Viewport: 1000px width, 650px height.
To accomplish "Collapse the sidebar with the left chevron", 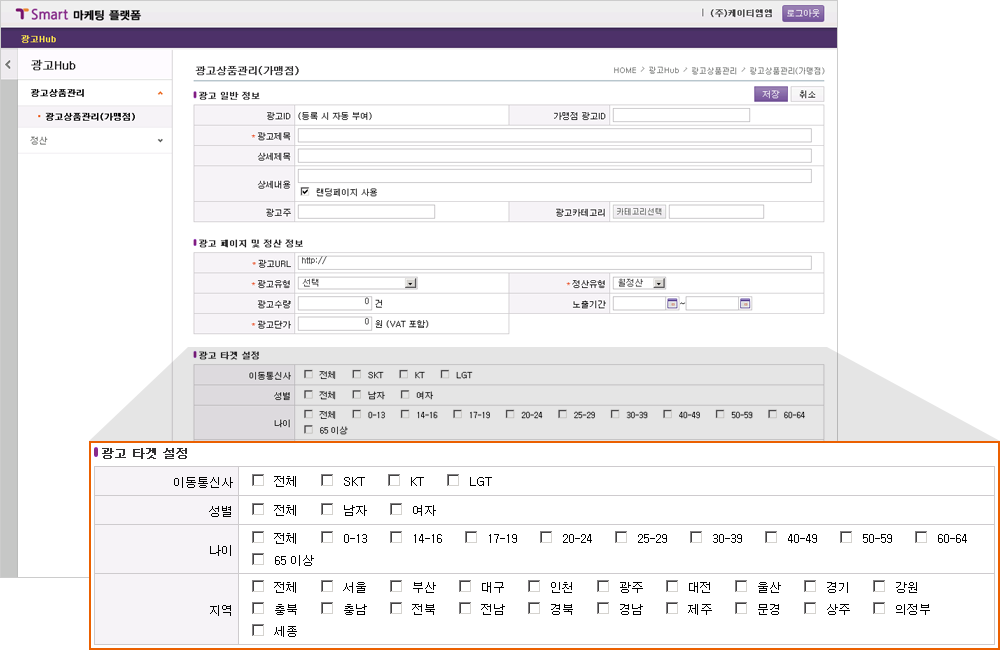I will pyautogui.click(x=8, y=64).
